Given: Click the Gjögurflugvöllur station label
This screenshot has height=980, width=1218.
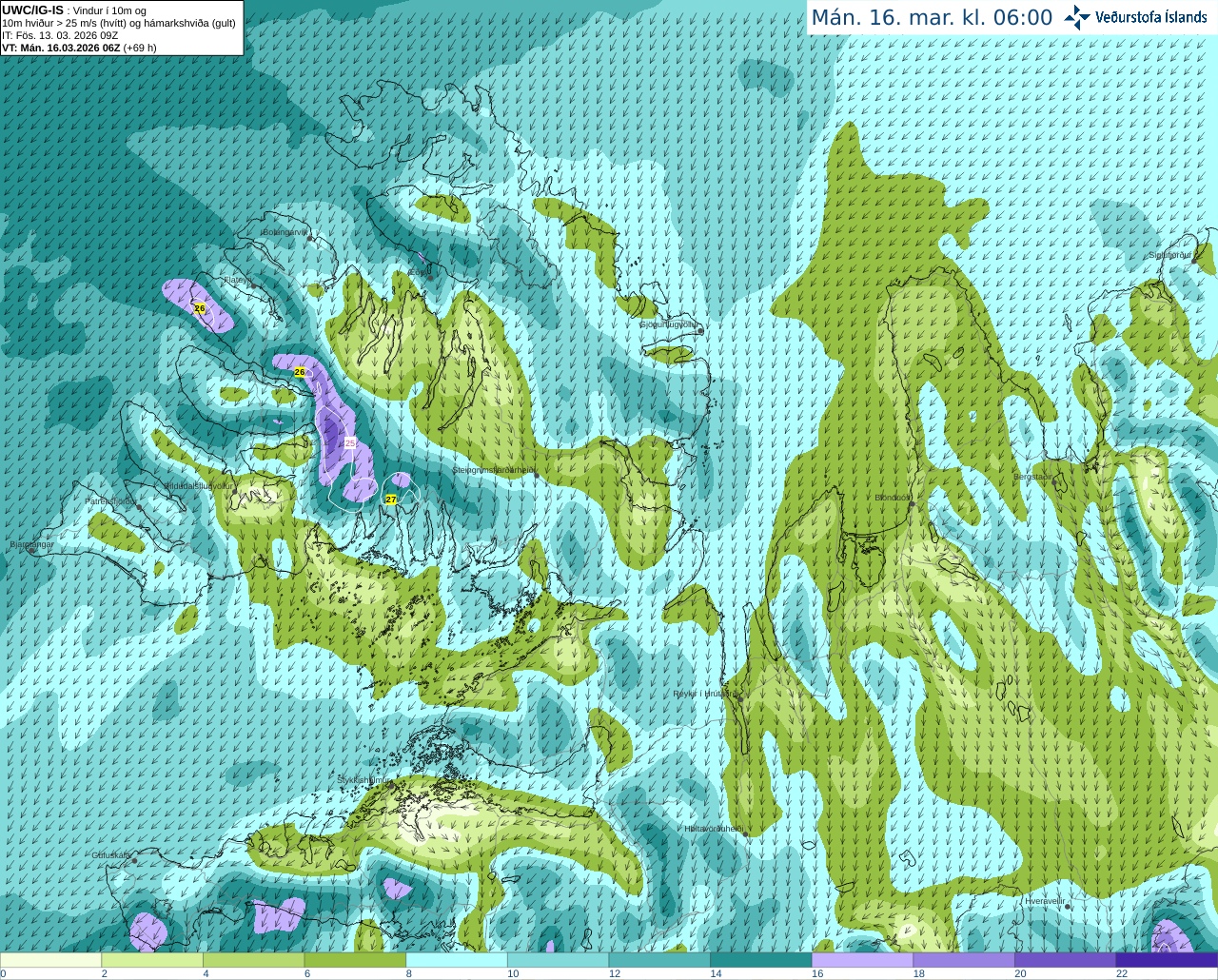Looking at the screenshot, I should (x=669, y=324).
